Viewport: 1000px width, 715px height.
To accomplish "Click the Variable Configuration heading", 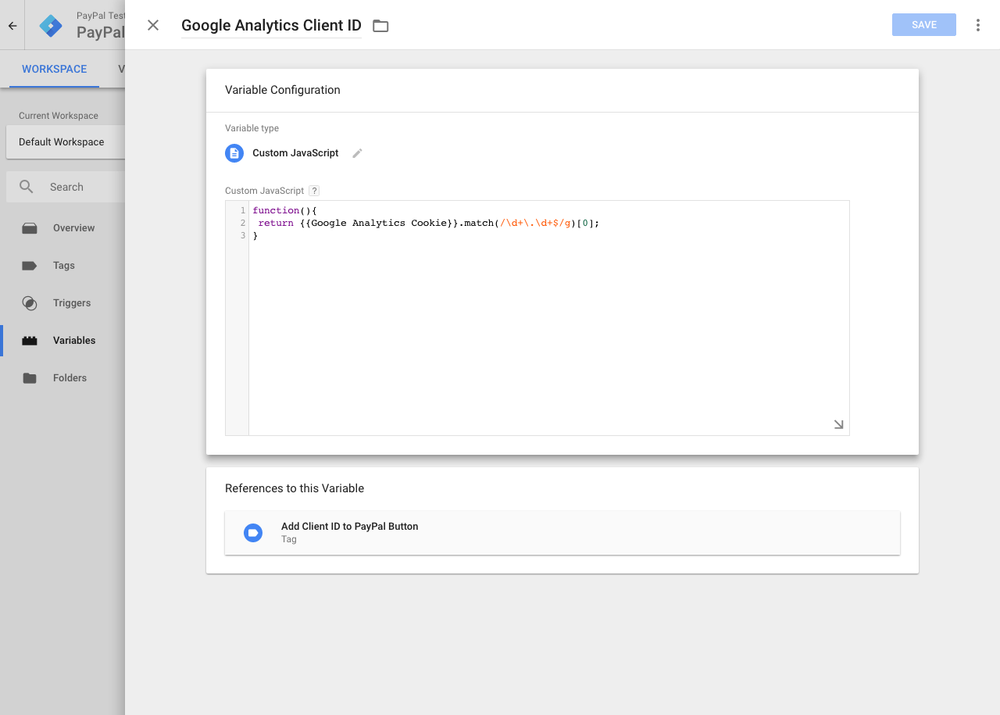I will click(x=283, y=90).
